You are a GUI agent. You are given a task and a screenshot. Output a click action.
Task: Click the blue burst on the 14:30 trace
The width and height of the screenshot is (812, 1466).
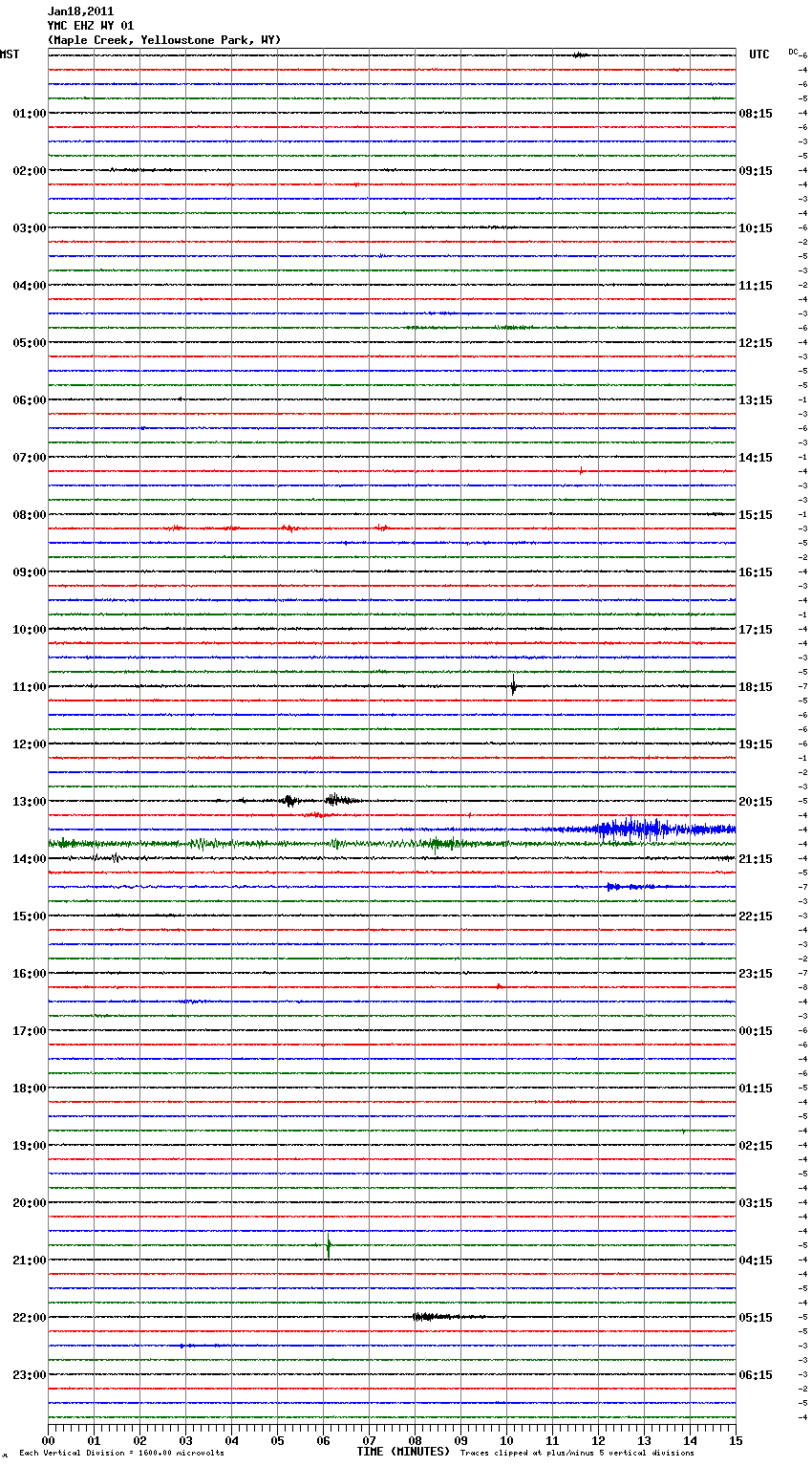630,887
